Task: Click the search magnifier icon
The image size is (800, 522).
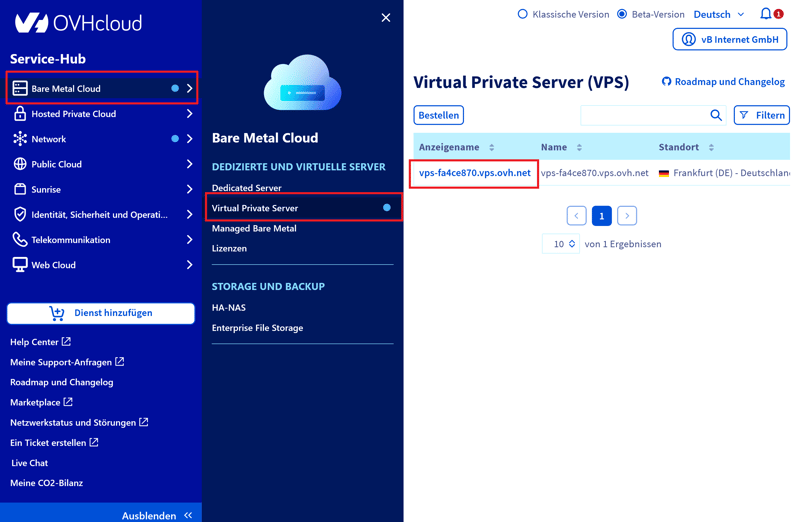Action: point(716,115)
